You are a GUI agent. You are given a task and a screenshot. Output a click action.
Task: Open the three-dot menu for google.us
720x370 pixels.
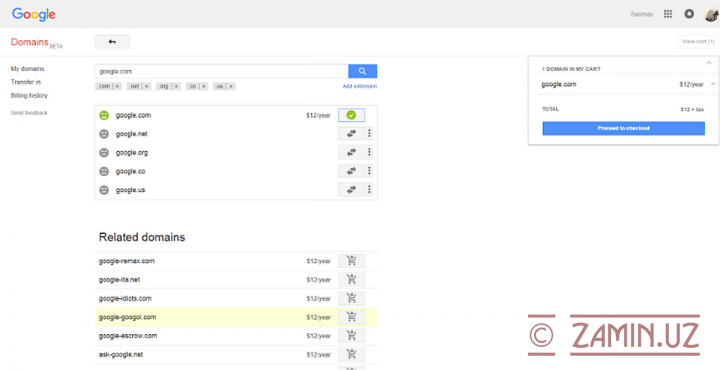(x=369, y=189)
